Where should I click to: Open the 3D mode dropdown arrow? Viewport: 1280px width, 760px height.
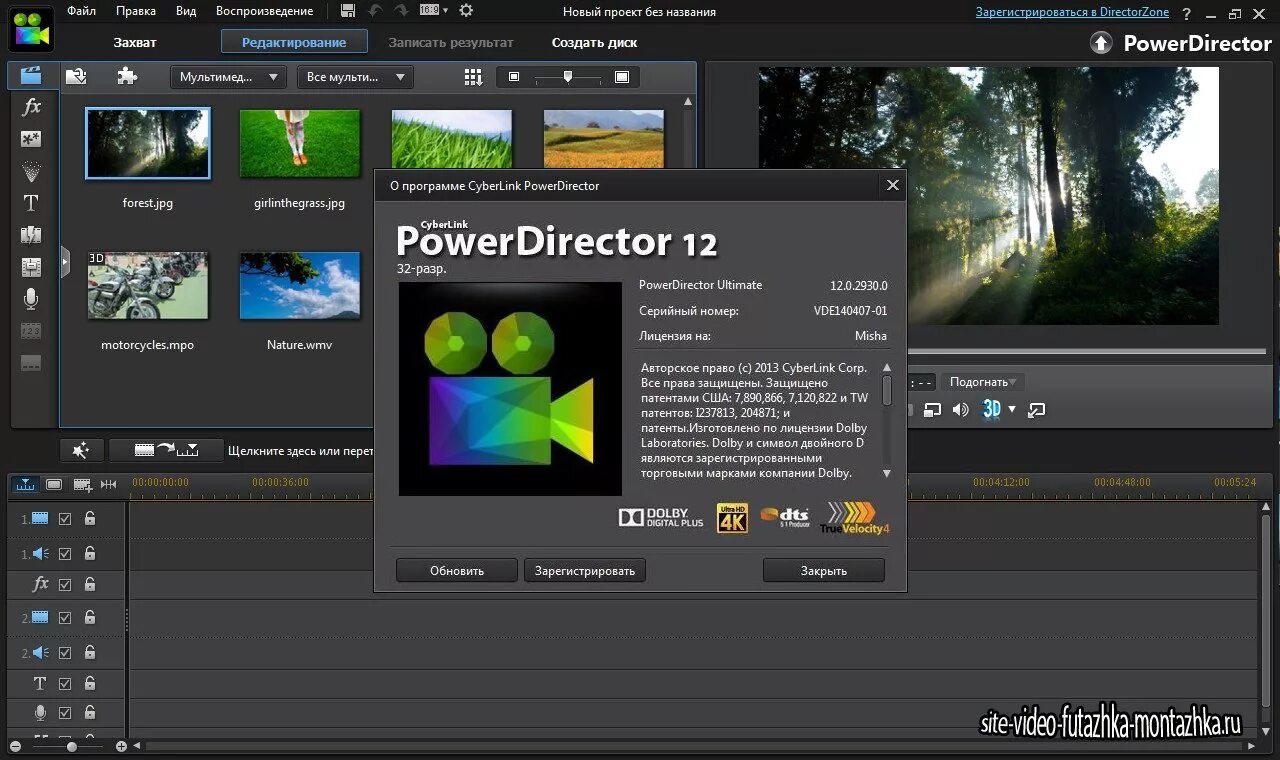click(1012, 409)
